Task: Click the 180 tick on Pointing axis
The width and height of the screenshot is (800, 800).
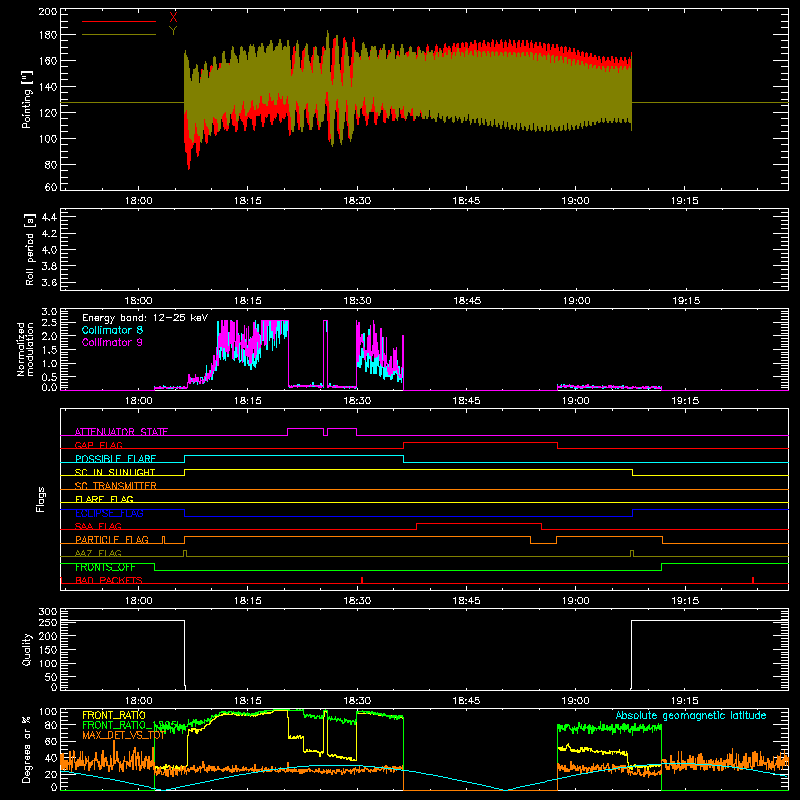Action: click(x=47, y=35)
